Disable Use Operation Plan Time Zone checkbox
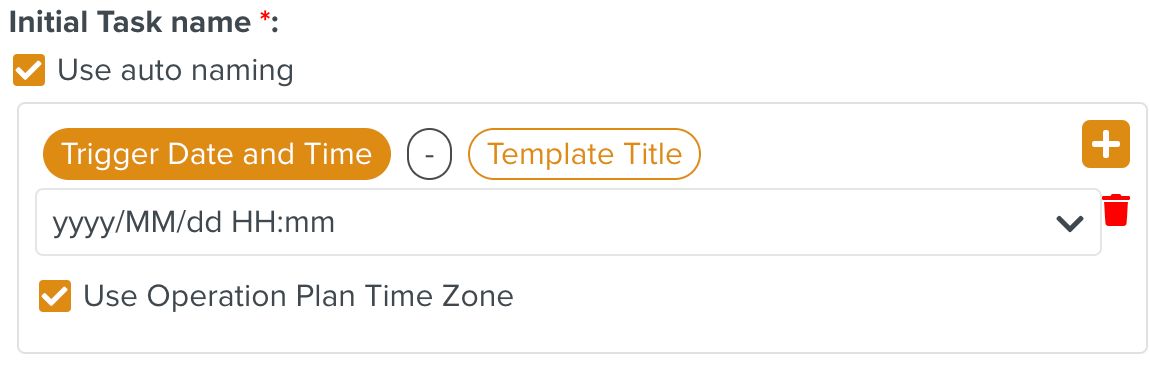The width and height of the screenshot is (1150, 370). coord(55,296)
